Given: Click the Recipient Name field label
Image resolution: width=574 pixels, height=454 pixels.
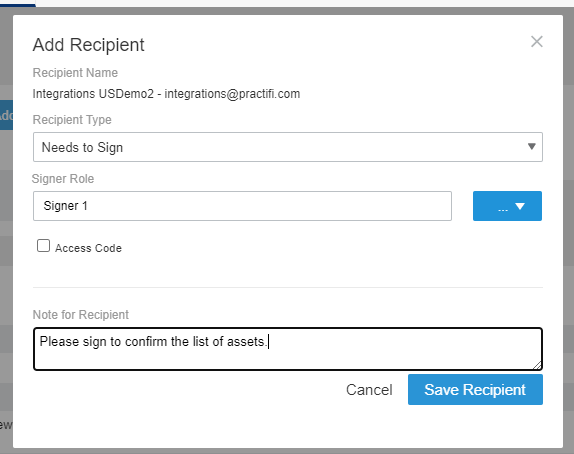Looking at the screenshot, I should click(x=75, y=72).
